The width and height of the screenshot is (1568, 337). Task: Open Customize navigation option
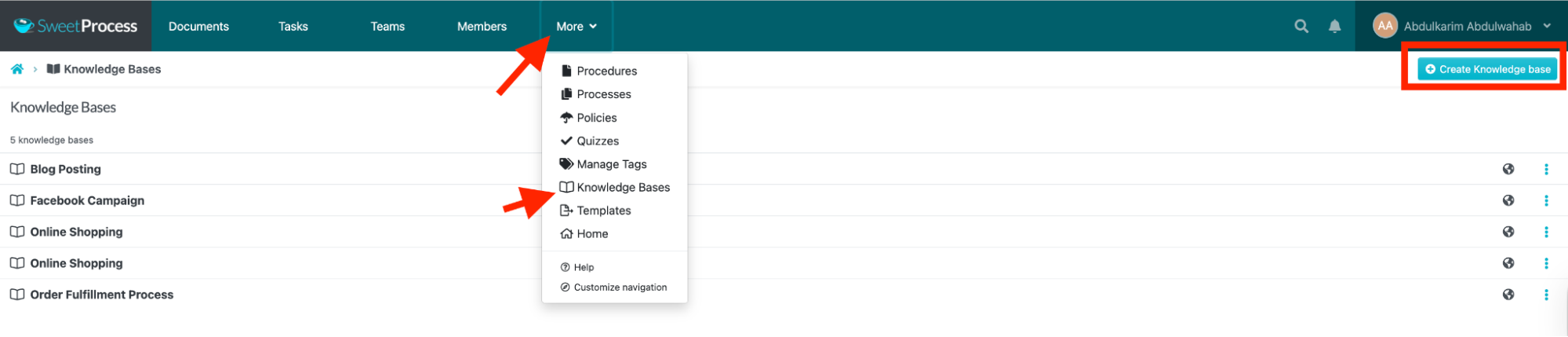click(x=620, y=288)
